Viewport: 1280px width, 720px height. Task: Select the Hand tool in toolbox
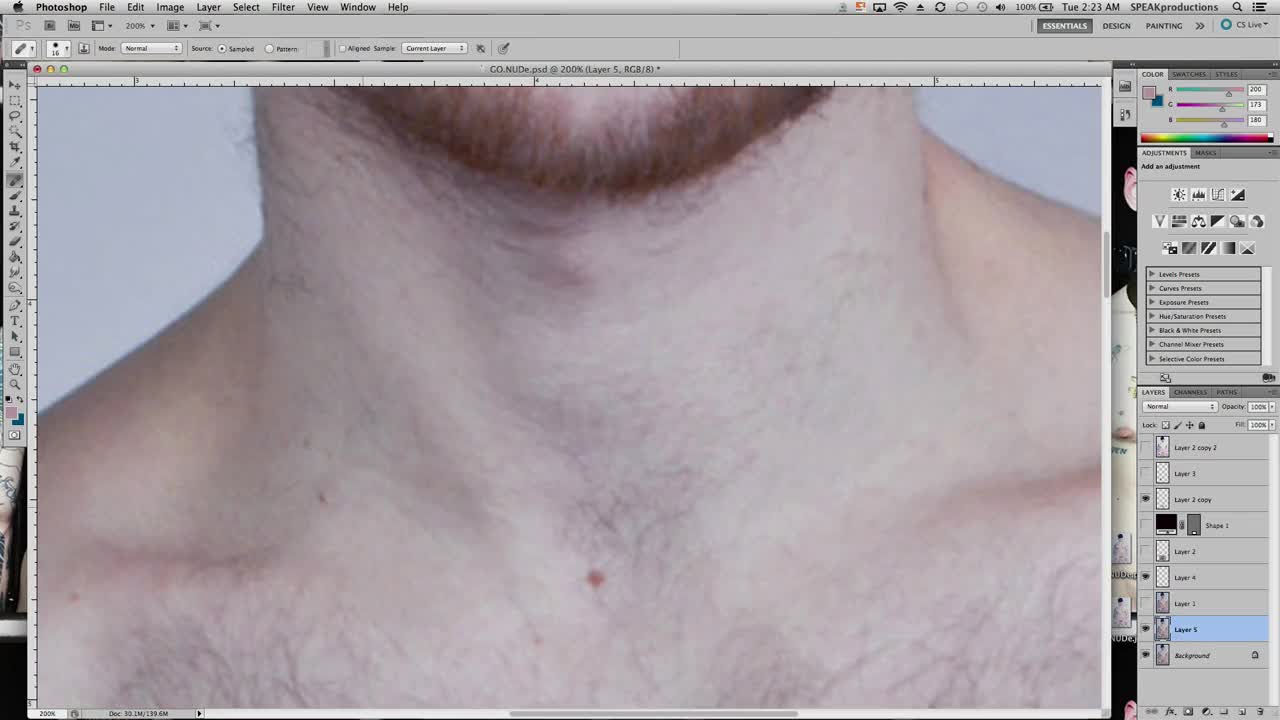click(x=15, y=369)
